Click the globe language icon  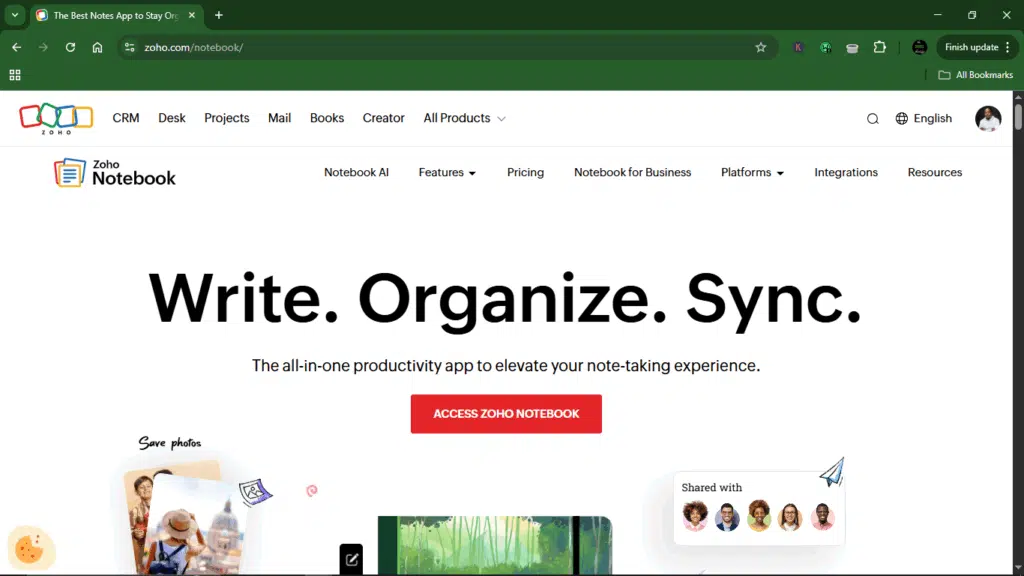coord(901,118)
